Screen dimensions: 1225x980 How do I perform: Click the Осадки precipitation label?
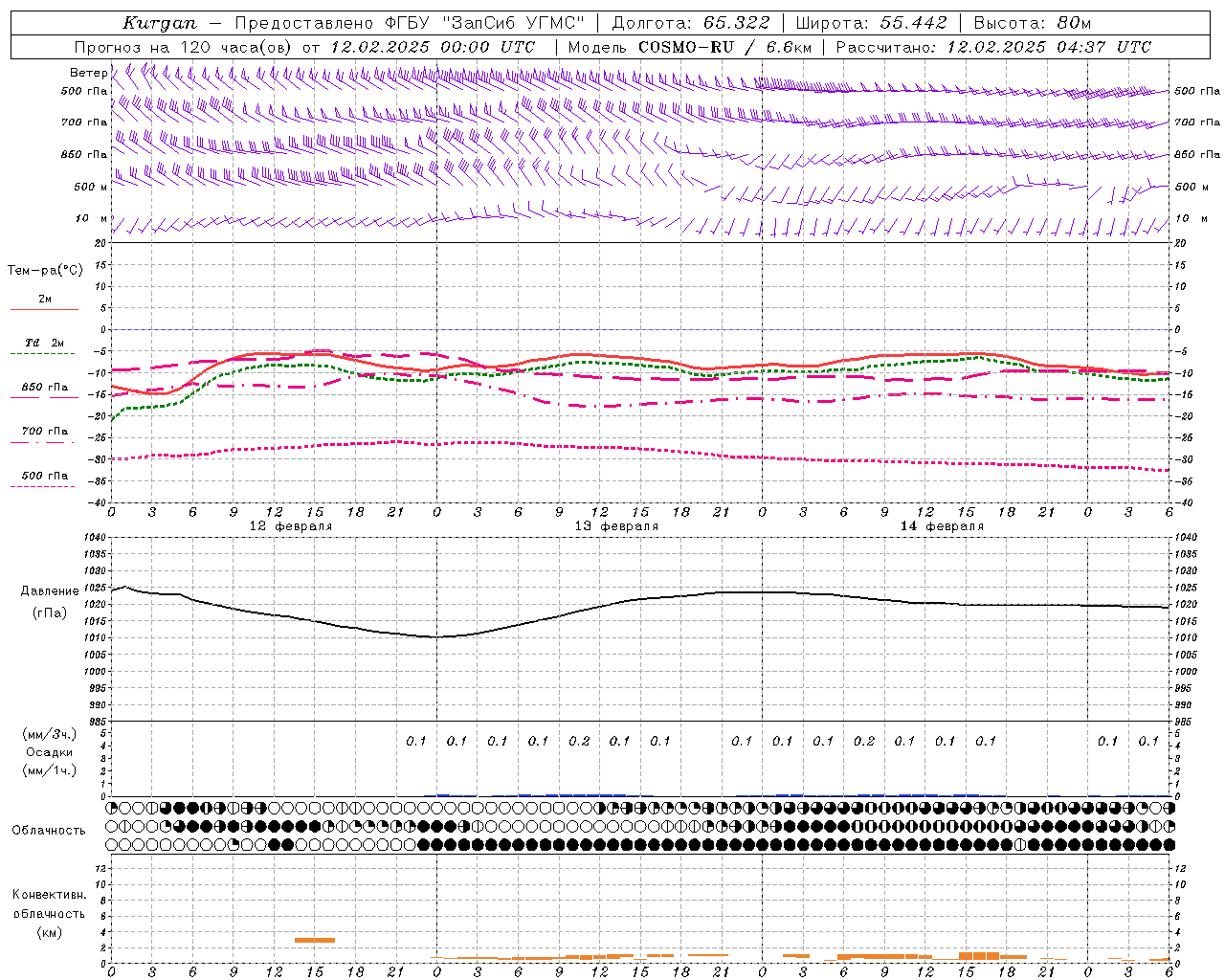tap(50, 752)
